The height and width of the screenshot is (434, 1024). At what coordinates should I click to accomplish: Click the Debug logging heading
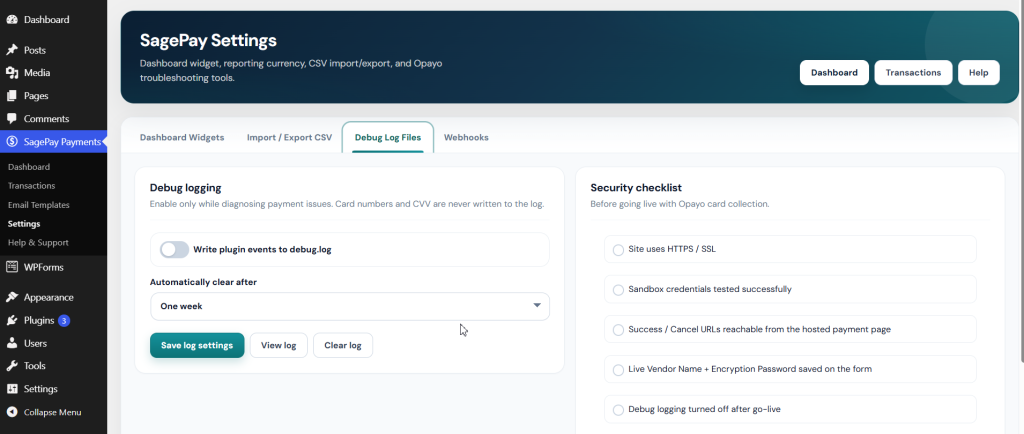[185, 188]
